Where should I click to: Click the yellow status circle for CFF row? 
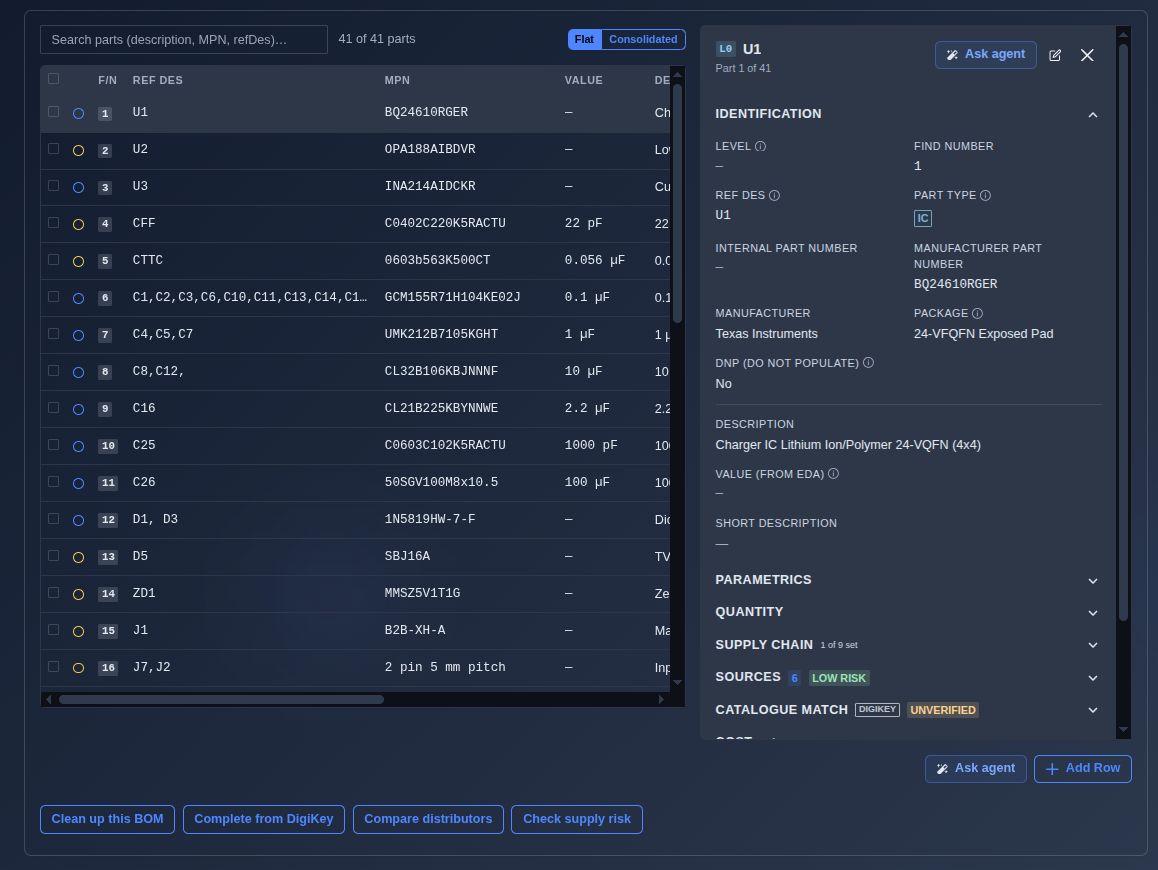[x=78, y=225]
